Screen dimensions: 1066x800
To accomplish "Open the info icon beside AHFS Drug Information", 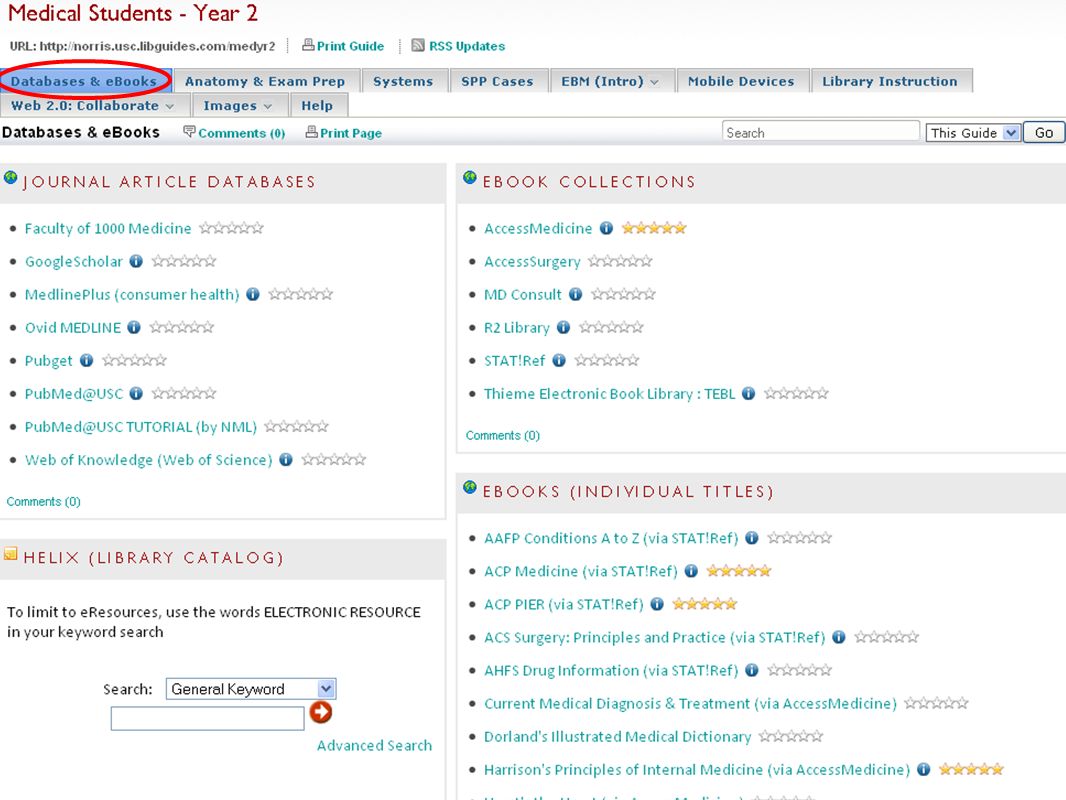I will click(x=752, y=670).
